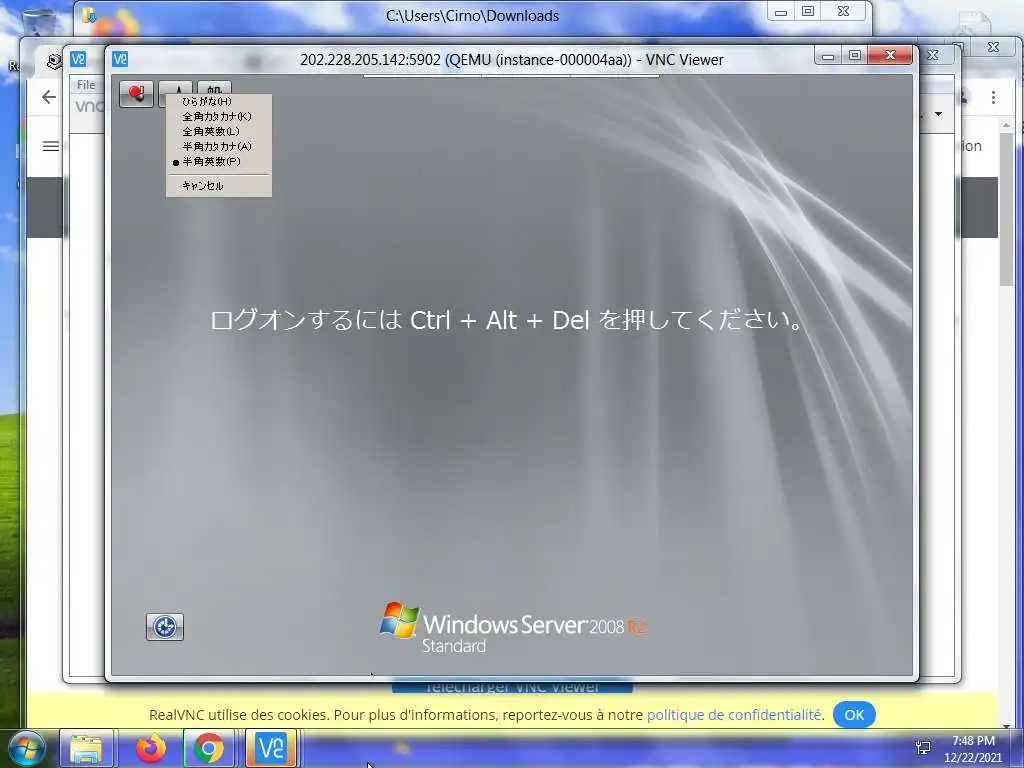Choose 半角カタカナ(A) input mode
The width and height of the screenshot is (1024, 768).
tap(219, 146)
